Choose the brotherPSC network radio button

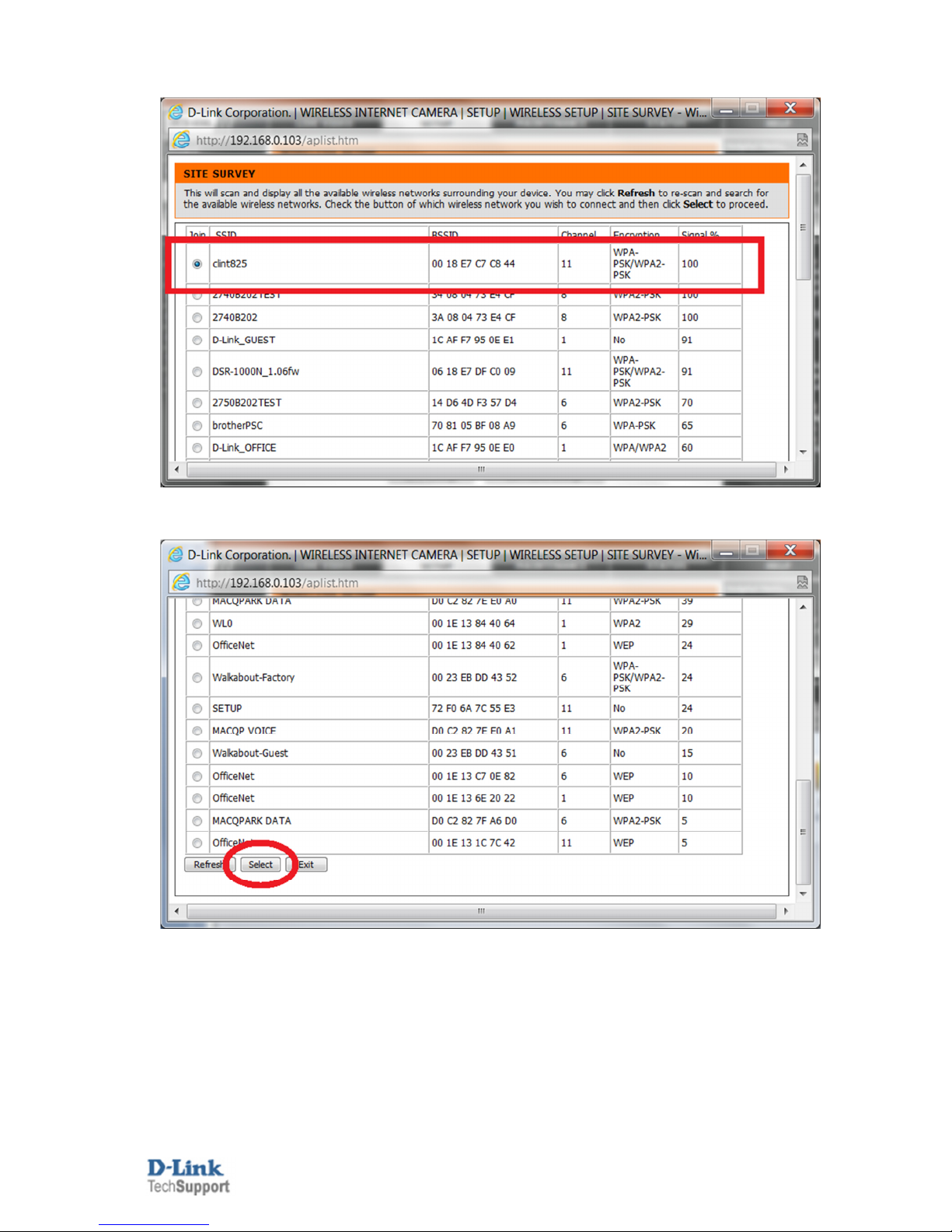[197, 426]
